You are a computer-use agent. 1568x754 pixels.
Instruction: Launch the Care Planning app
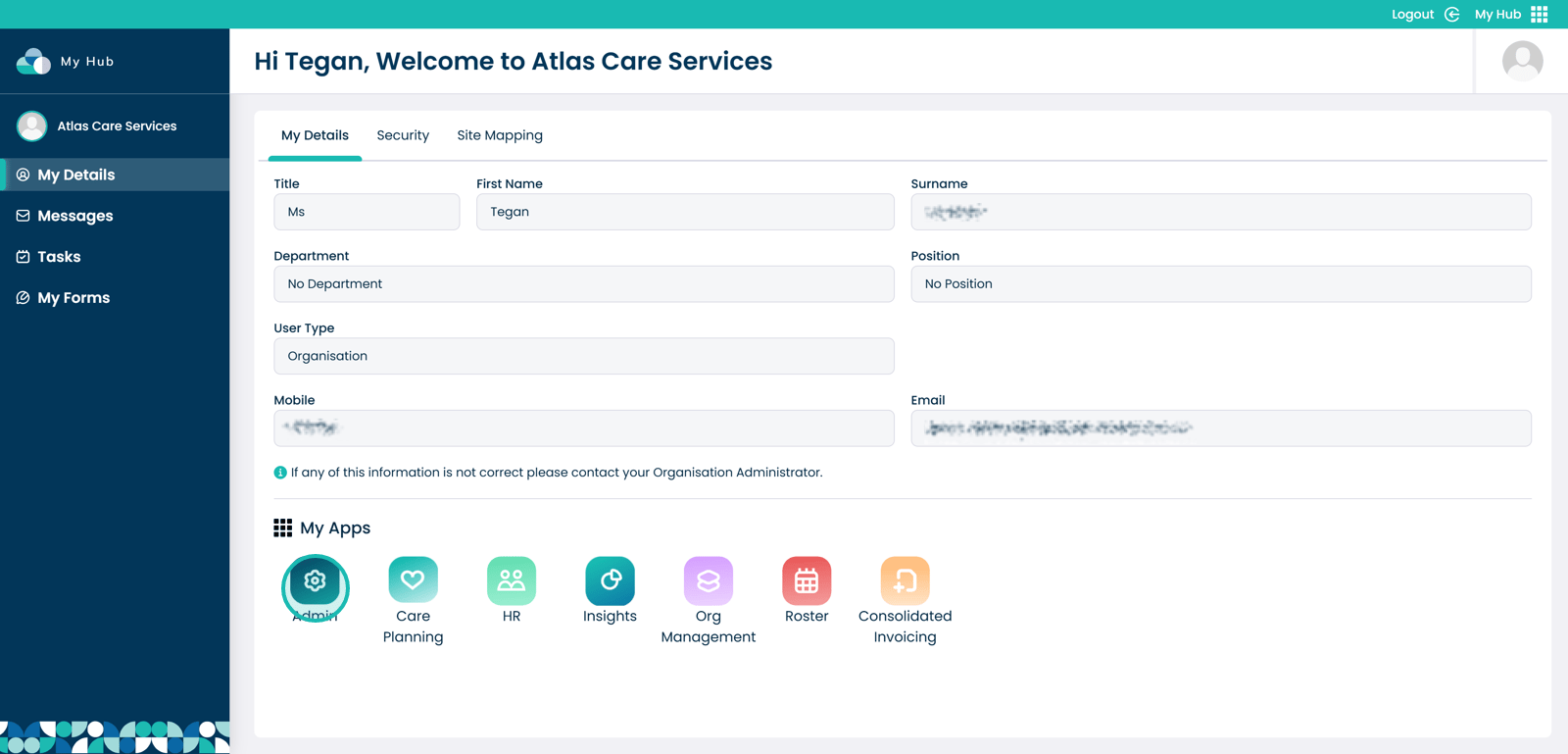413,580
